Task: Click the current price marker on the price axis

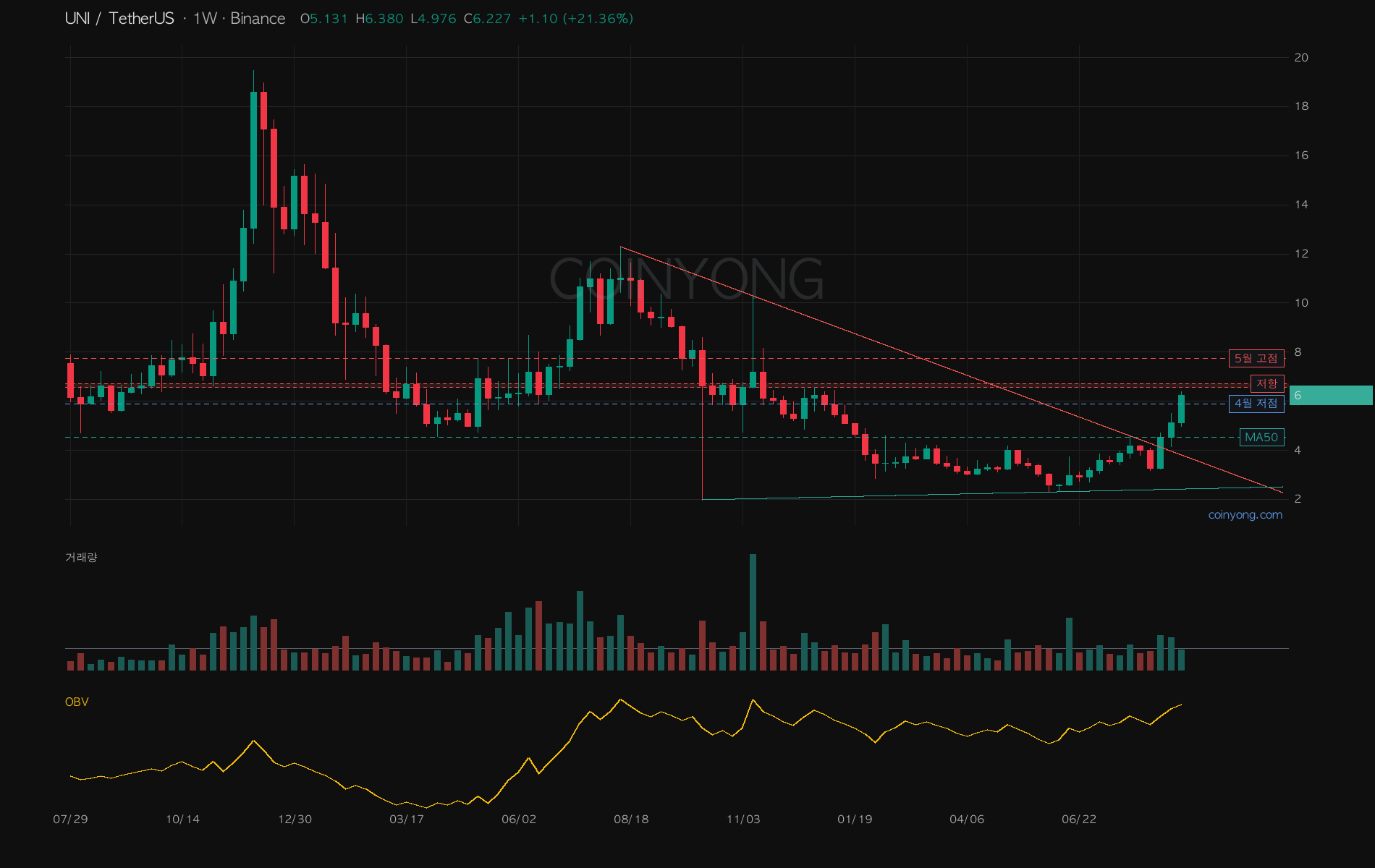Action: (1331, 395)
